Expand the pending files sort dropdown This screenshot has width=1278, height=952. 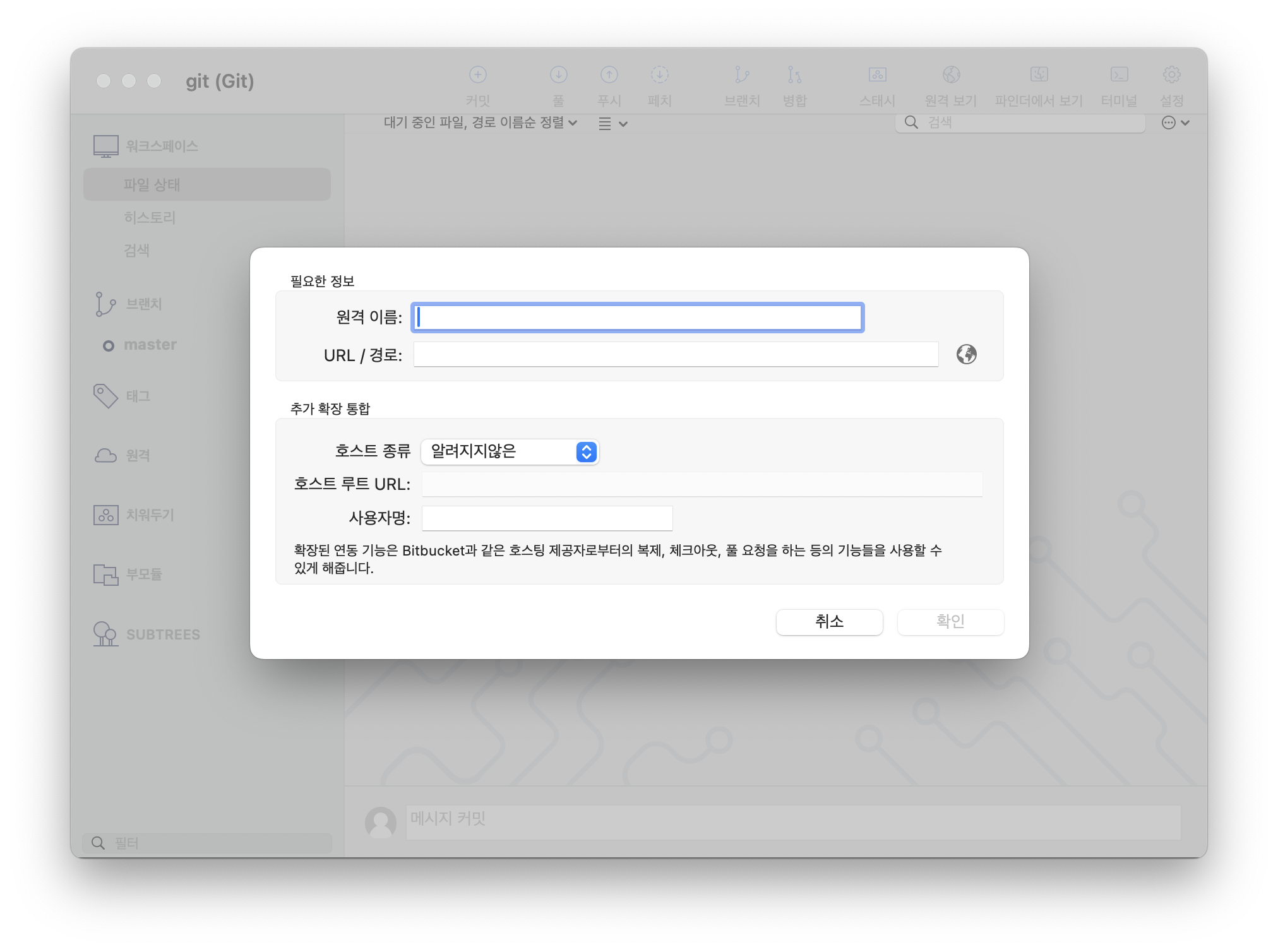(x=480, y=122)
